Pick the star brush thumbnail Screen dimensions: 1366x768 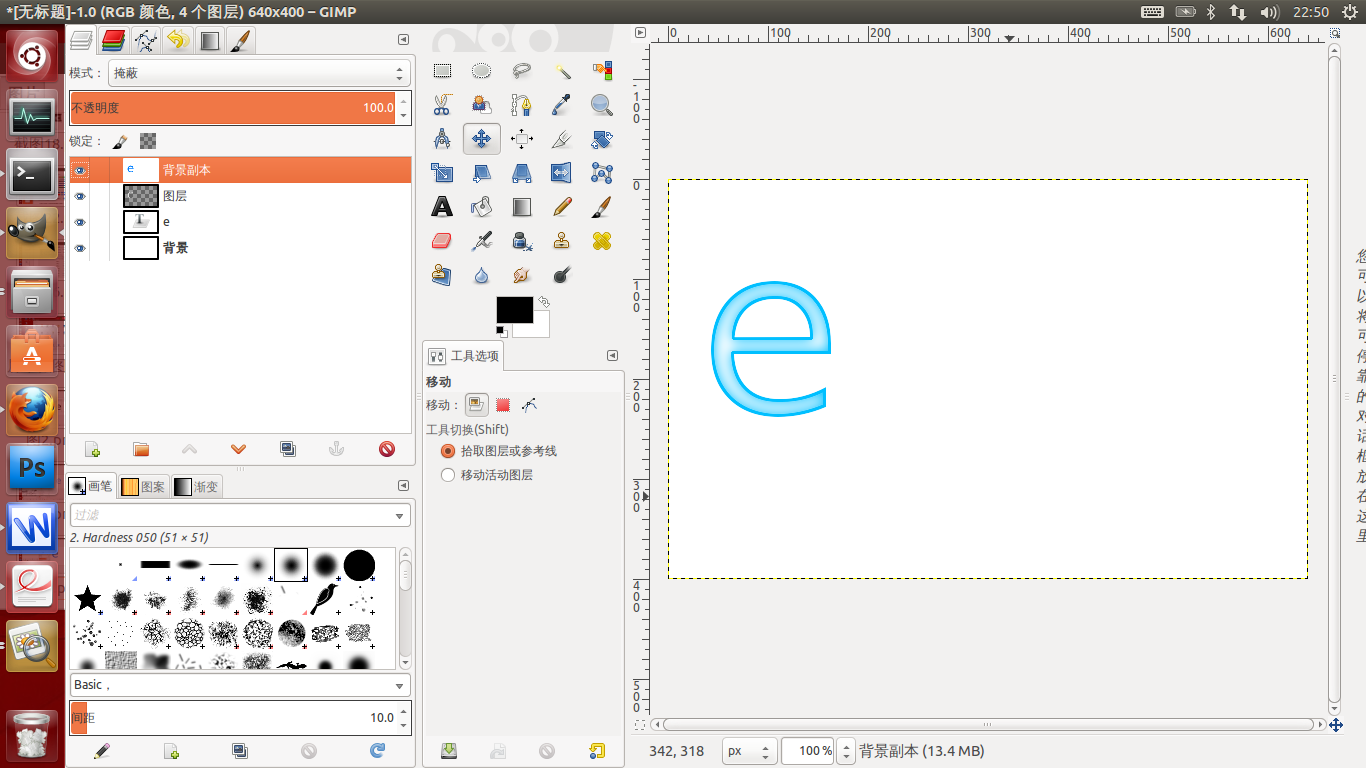click(88, 599)
